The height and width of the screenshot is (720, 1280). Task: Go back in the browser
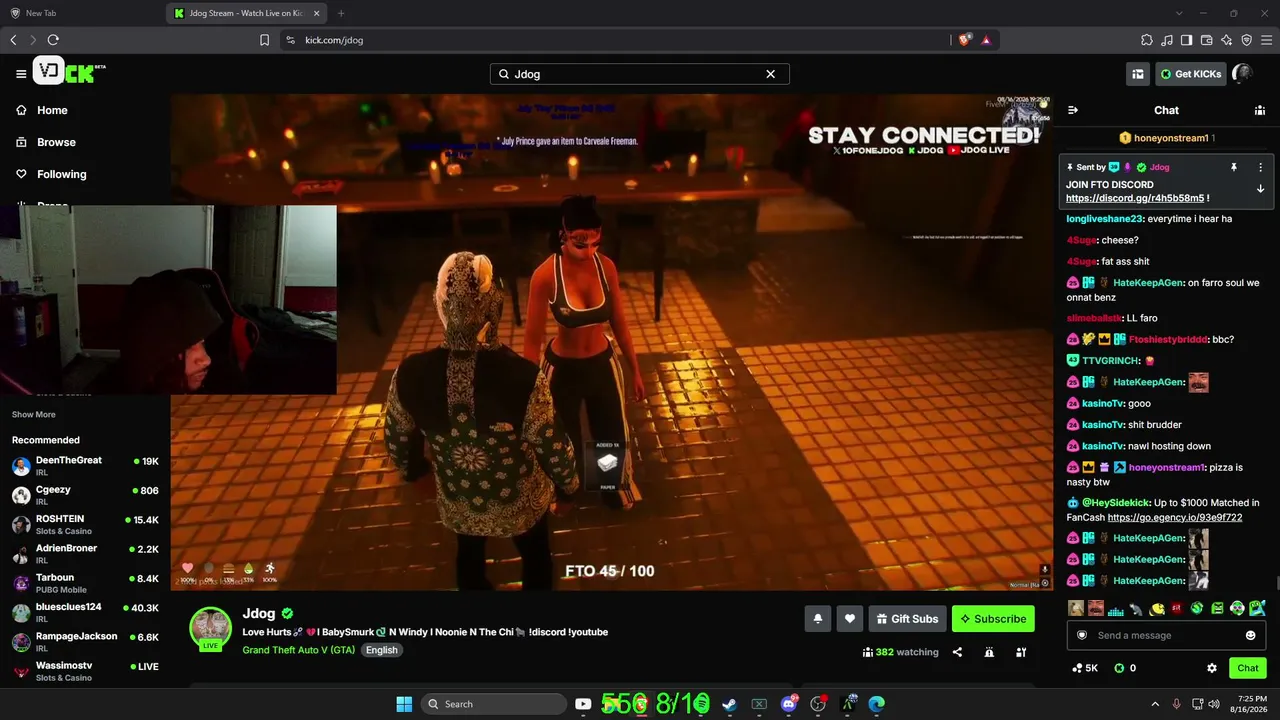[x=13, y=40]
